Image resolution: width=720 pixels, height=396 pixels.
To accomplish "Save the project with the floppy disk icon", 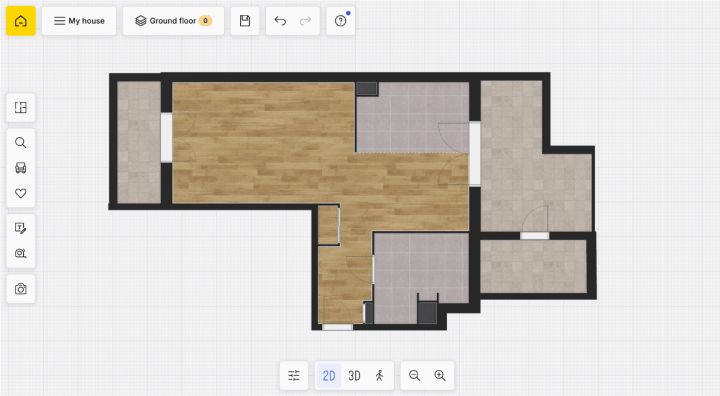I will (x=245, y=21).
